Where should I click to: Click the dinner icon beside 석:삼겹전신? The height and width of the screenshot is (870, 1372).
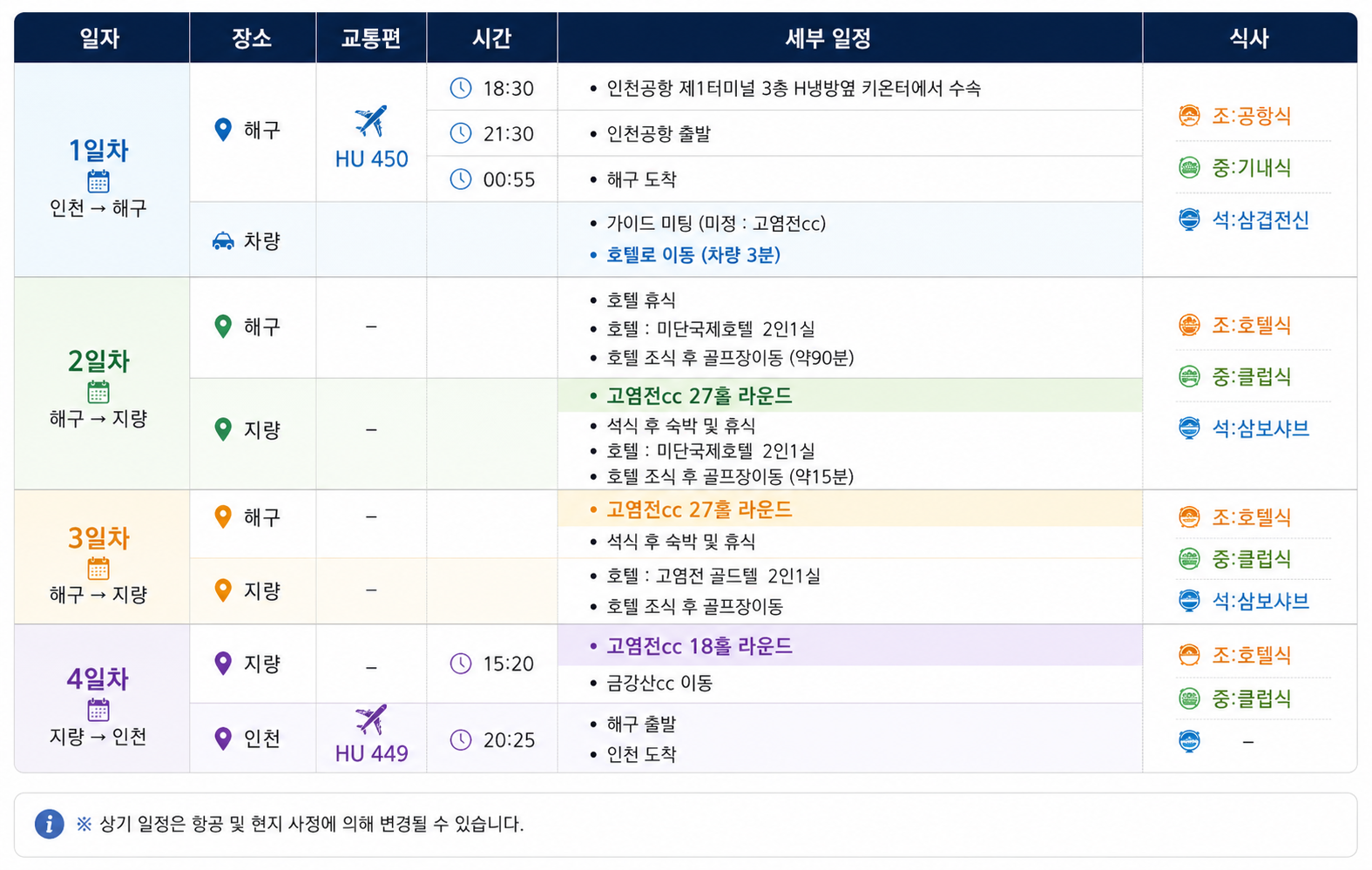click(x=1189, y=219)
